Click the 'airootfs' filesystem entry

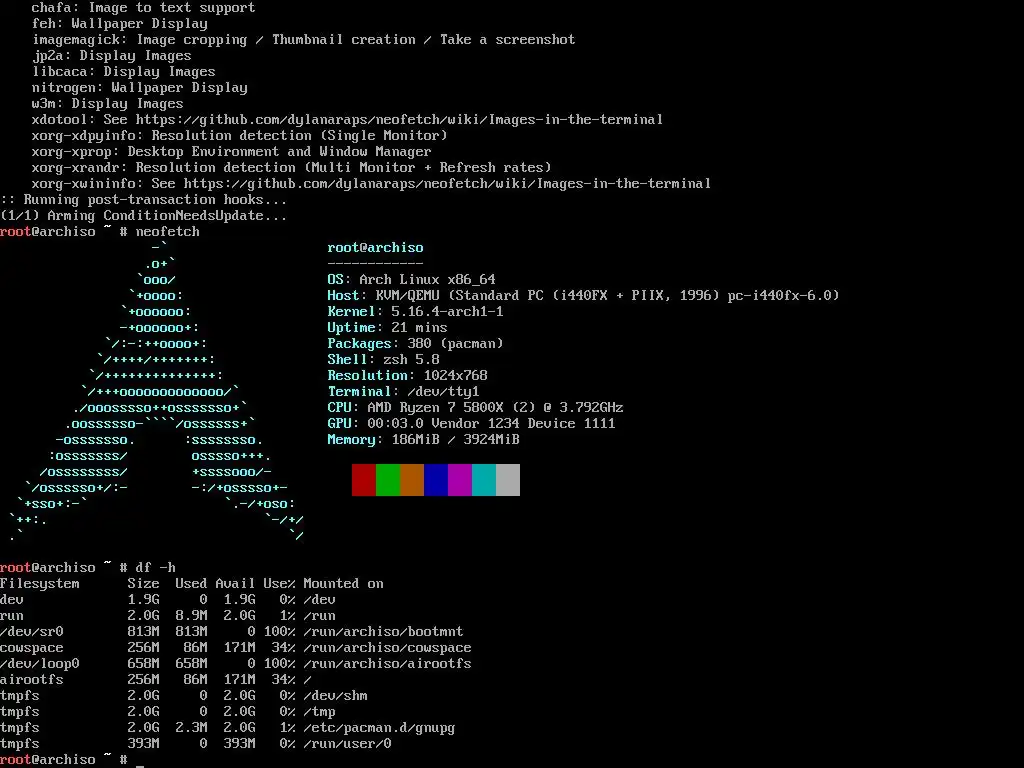(32, 680)
